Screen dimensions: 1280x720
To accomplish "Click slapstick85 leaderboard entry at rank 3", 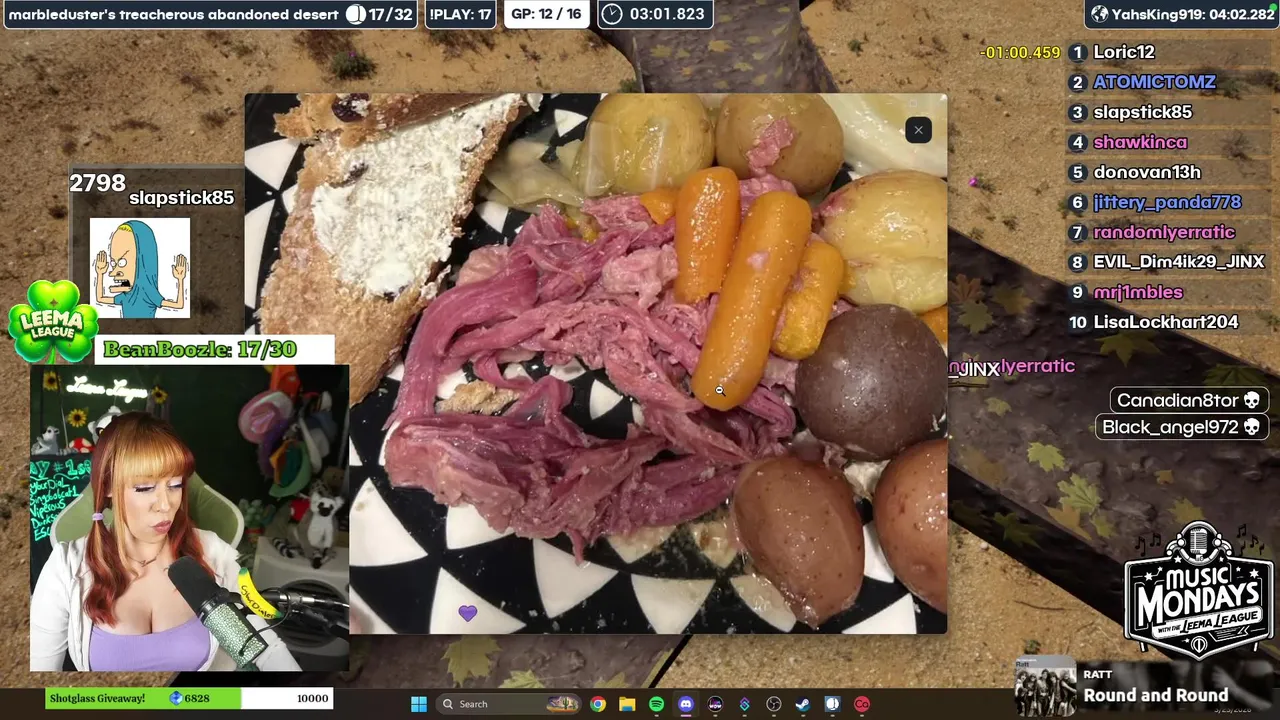I will click(1142, 112).
